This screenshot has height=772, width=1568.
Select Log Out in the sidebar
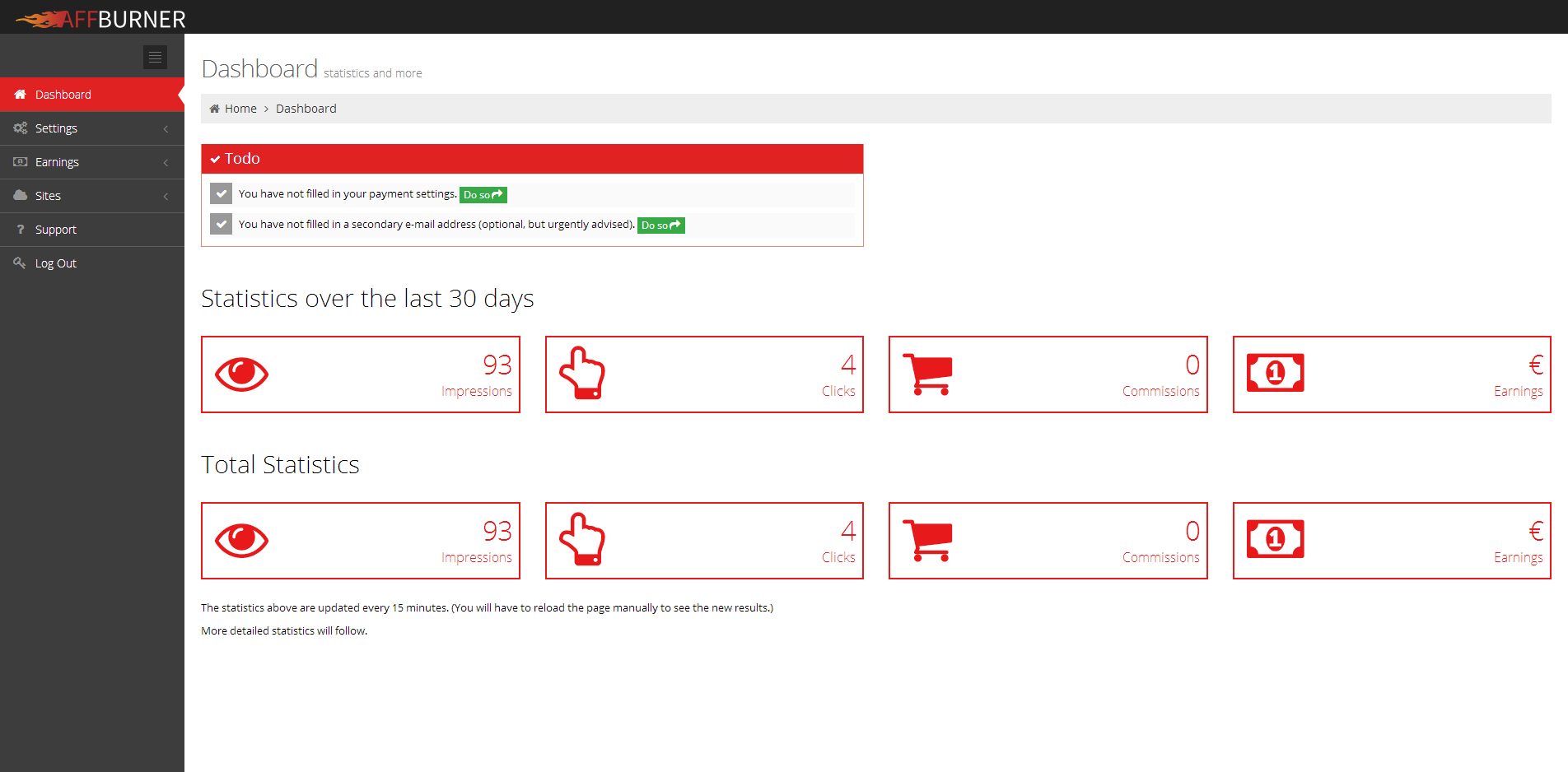92,263
